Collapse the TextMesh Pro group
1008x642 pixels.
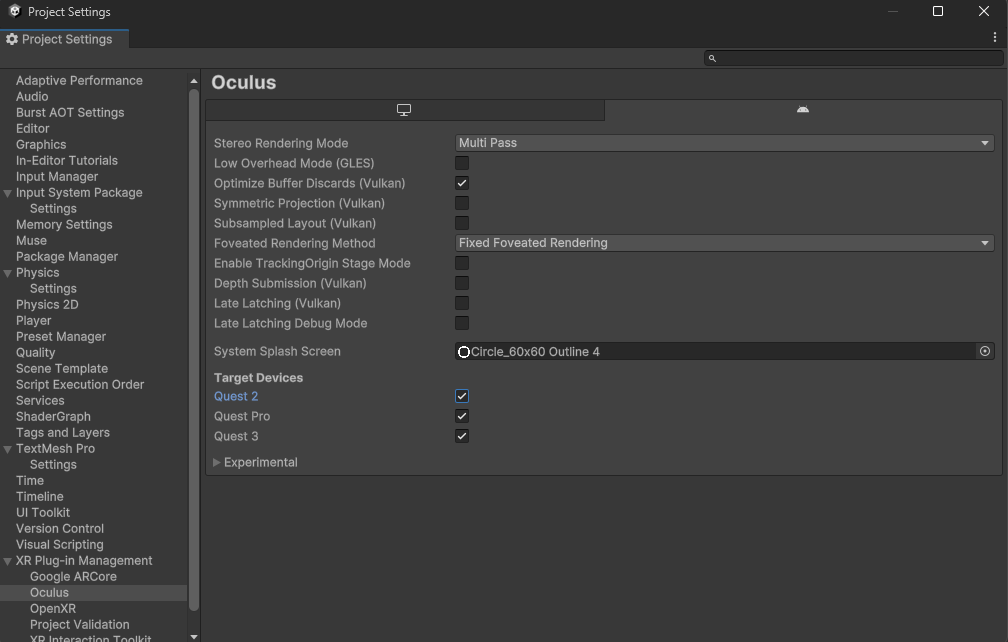8,449
